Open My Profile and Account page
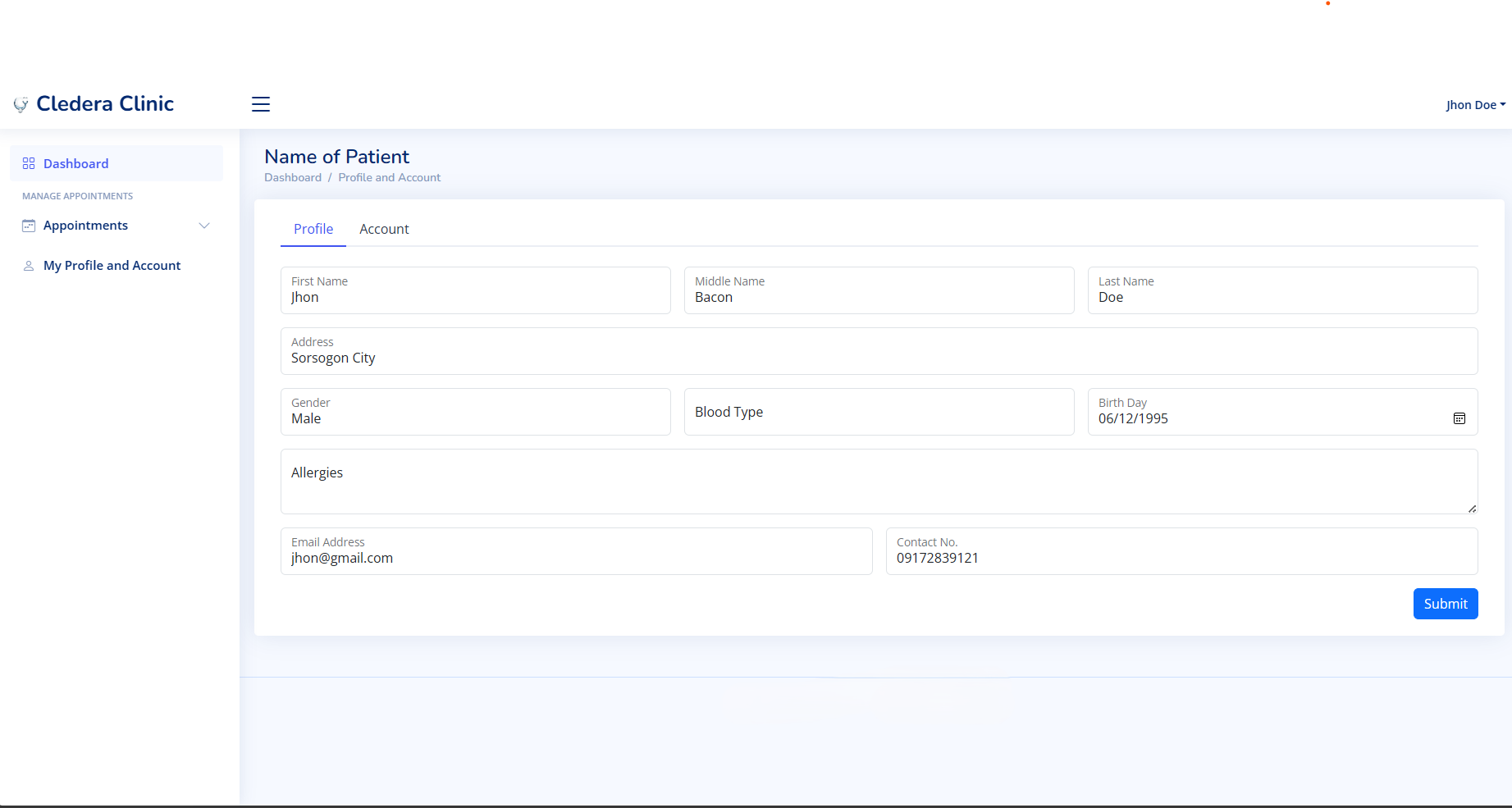1512x808 pixels. pos(112,266)
